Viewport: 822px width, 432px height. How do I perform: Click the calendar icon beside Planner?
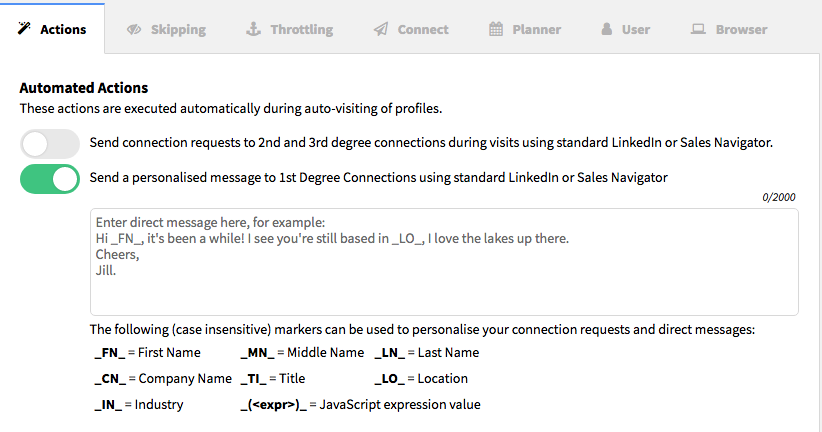(x=496, y=29)
